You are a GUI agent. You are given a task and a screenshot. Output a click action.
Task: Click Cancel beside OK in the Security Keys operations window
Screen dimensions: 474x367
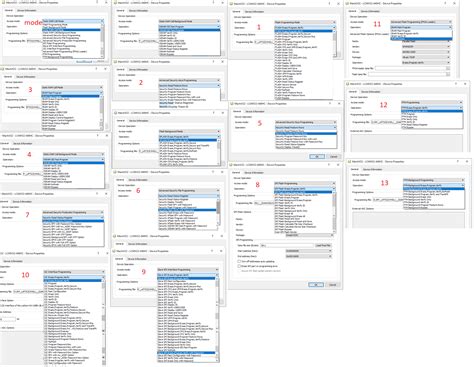(x=333, y=156)
